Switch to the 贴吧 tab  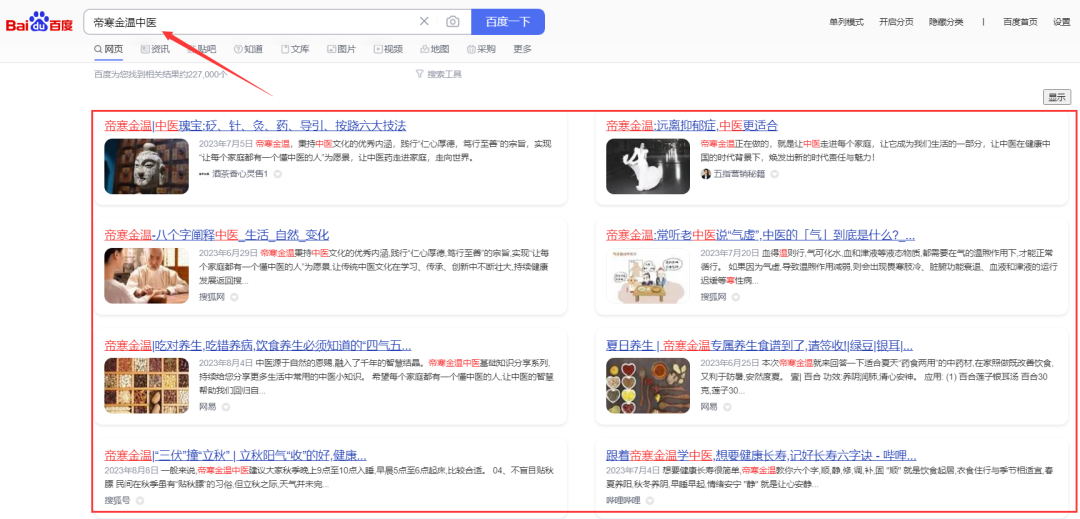point(201,49)
